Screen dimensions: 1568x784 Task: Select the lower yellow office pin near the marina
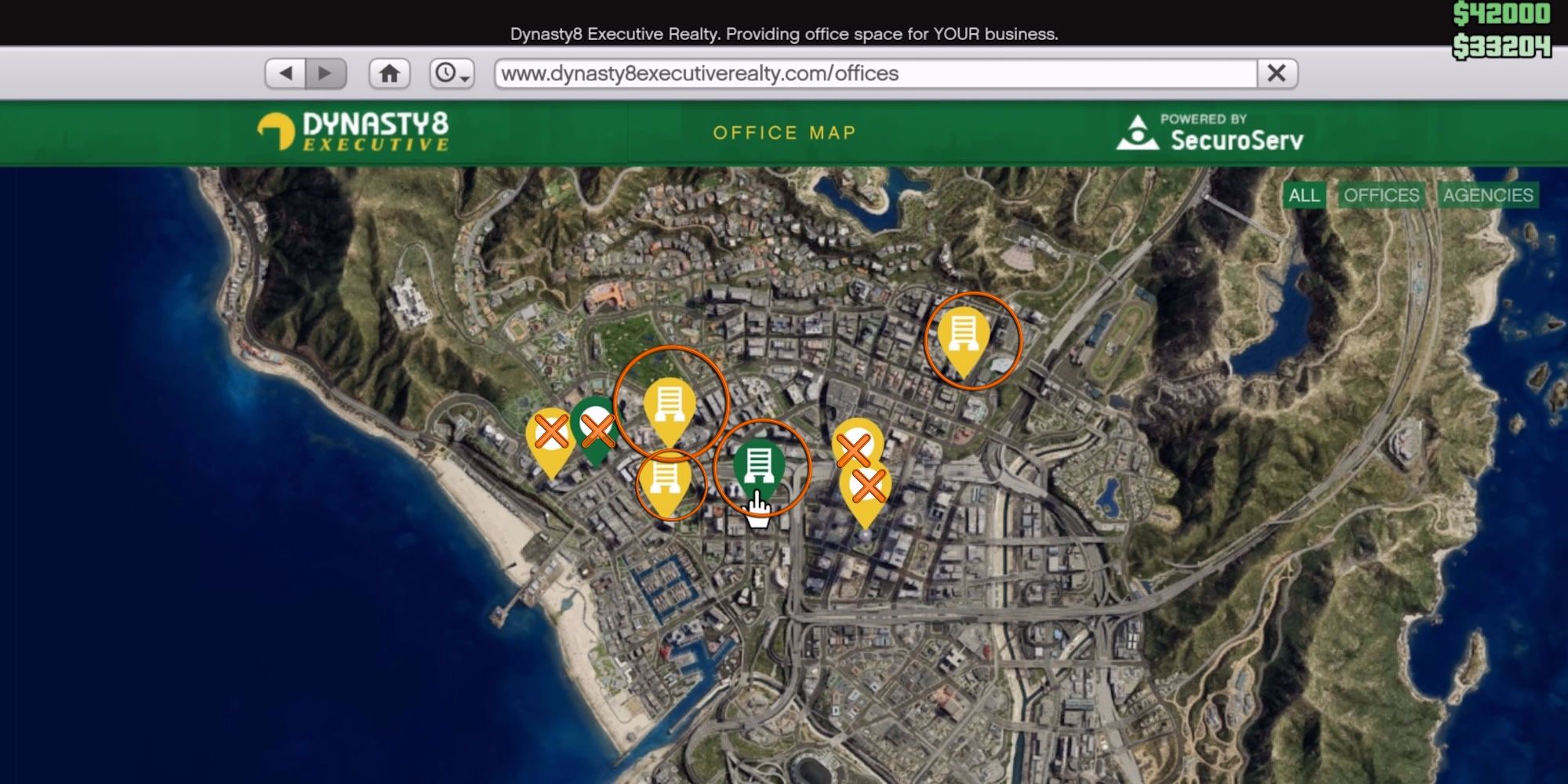click(x=665, y=485)
